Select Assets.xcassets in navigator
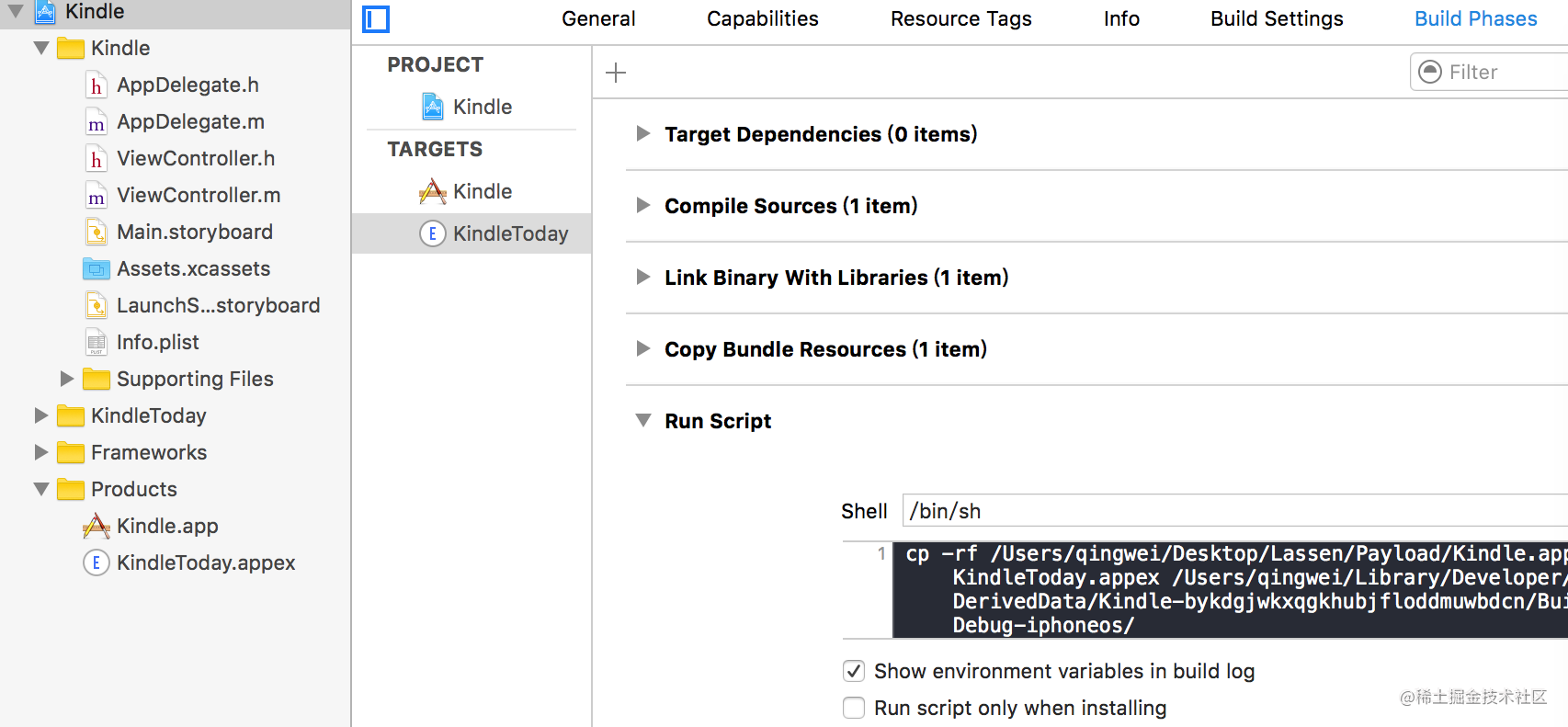Viewport: 1568px width, 727px height. [193, 268]
